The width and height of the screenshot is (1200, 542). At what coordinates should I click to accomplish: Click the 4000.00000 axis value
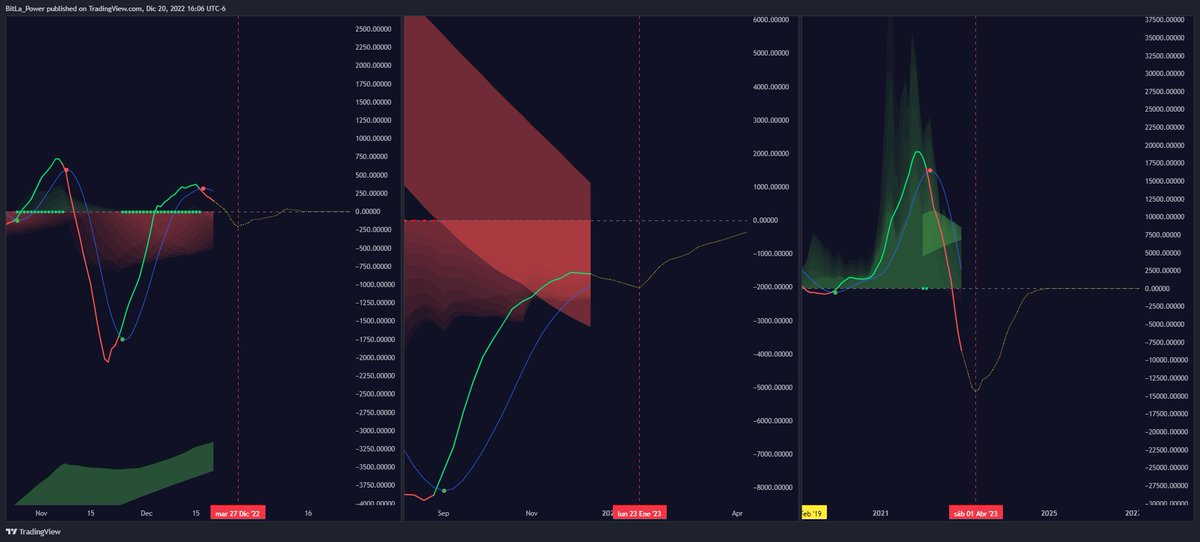click(773, 87)
